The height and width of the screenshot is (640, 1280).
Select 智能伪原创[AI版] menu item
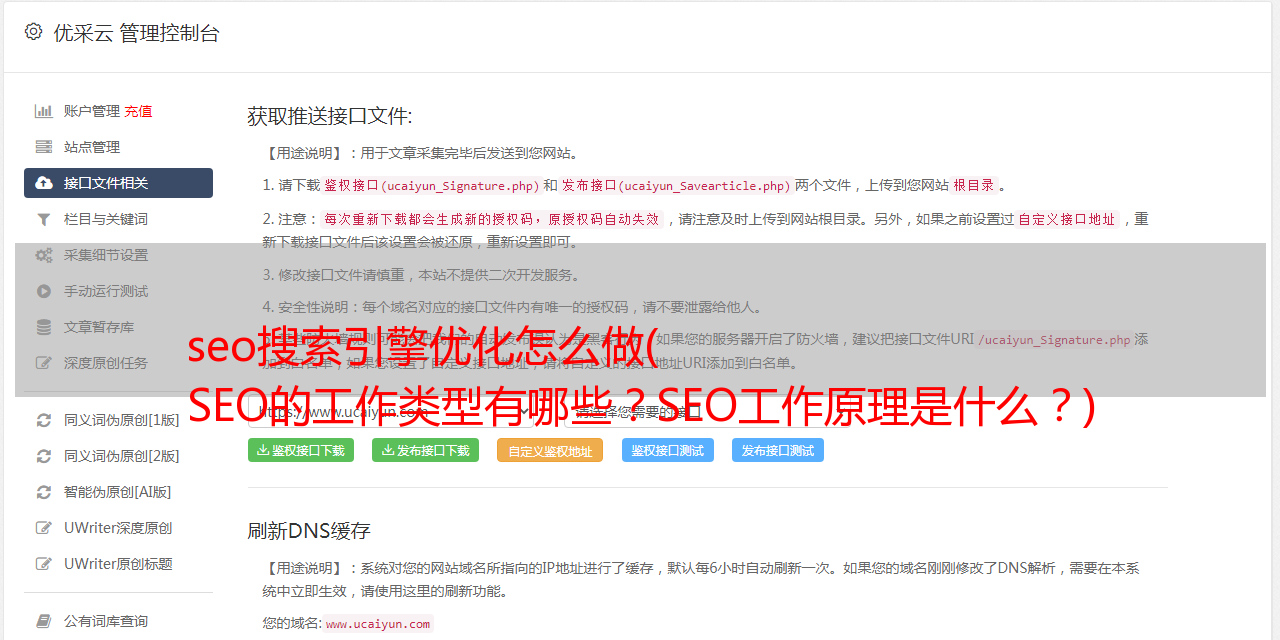click(x=118, y=492)
